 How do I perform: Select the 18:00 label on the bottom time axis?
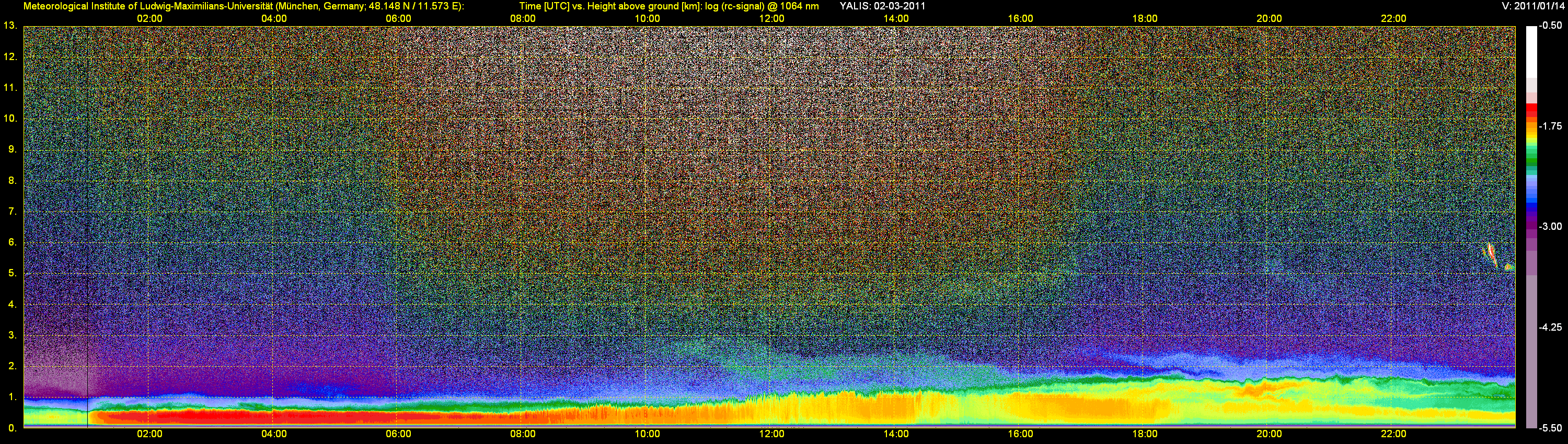coord(1145,434)
